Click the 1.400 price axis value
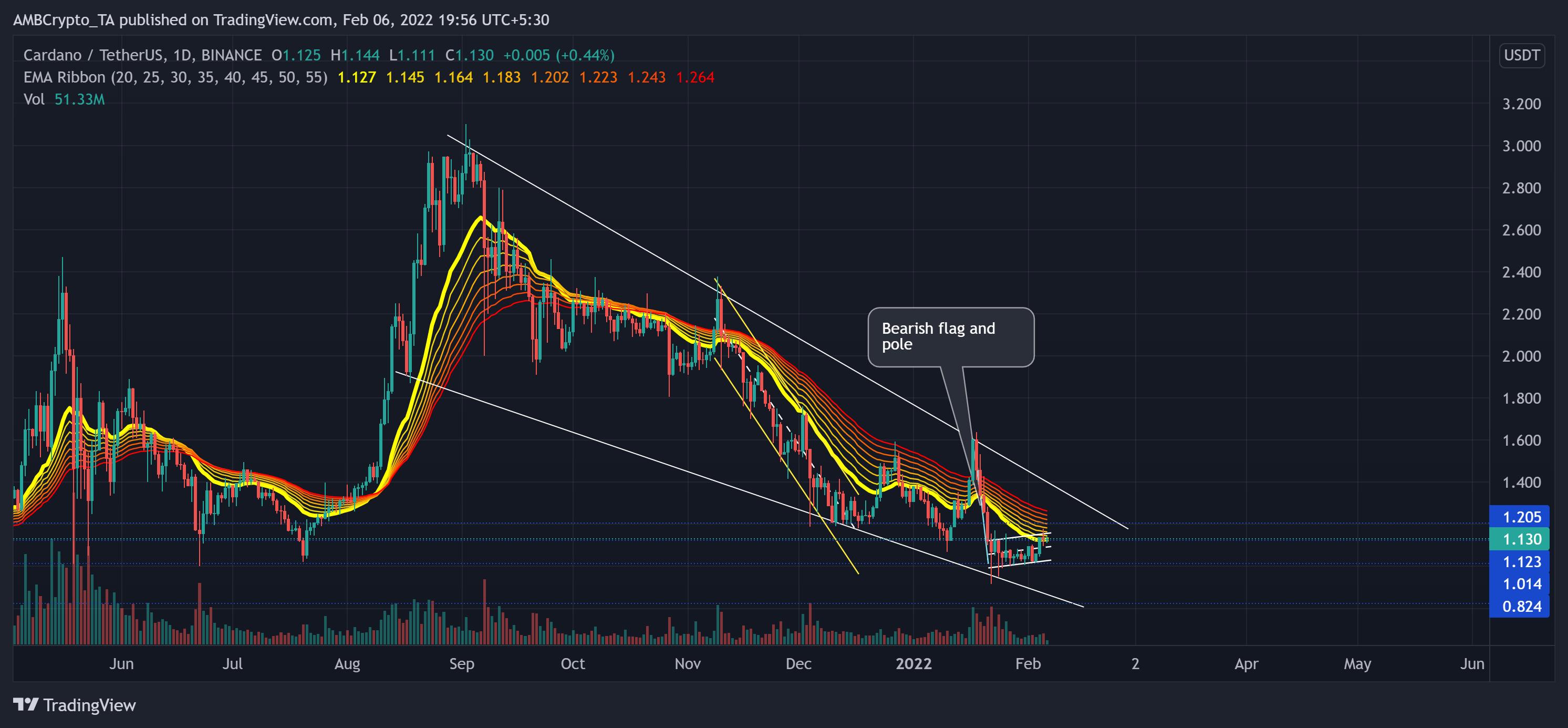 pyautogui.click(x=1521, y=483)
